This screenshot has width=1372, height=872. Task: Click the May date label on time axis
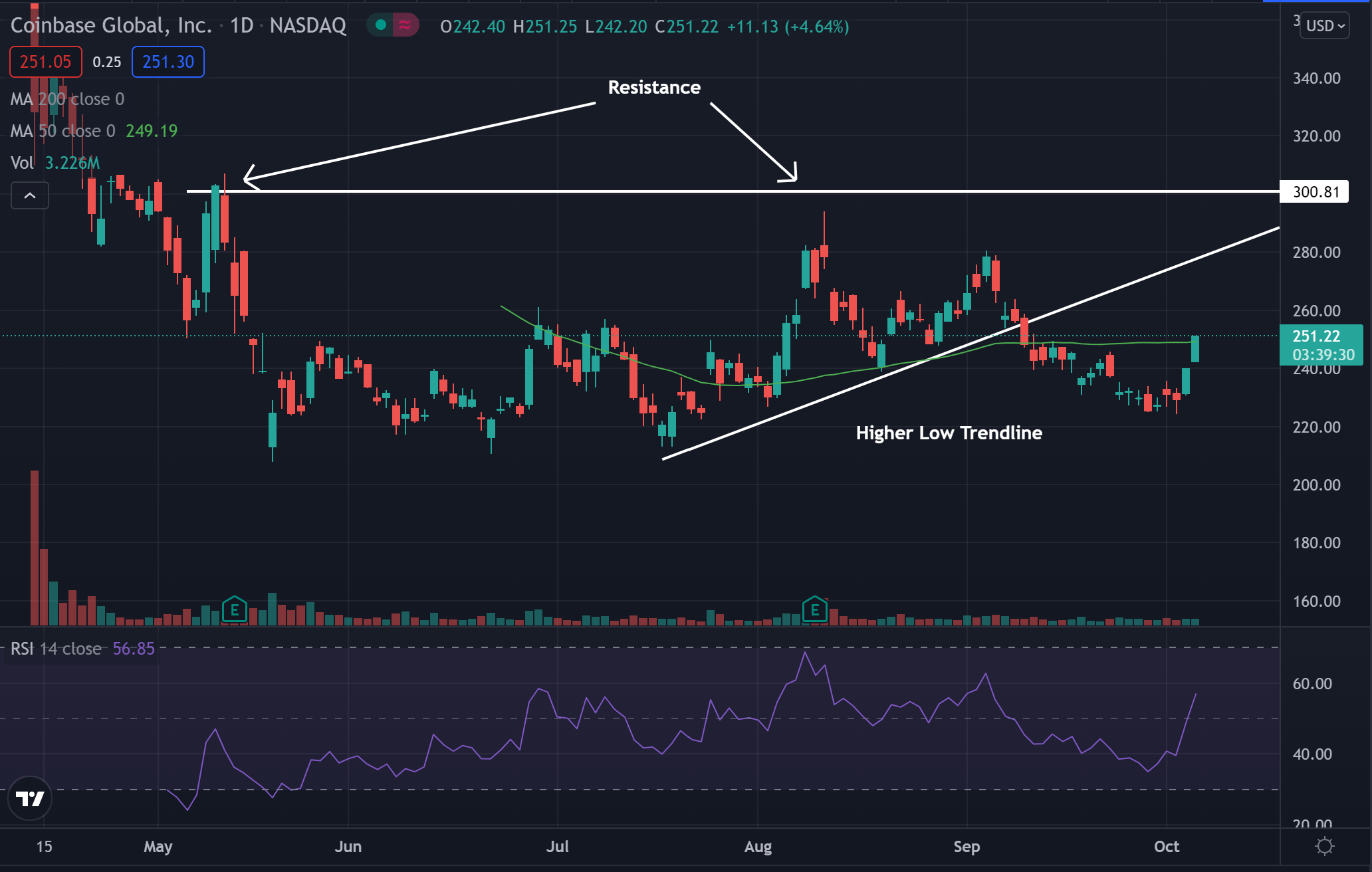click(x=158, y=847)
